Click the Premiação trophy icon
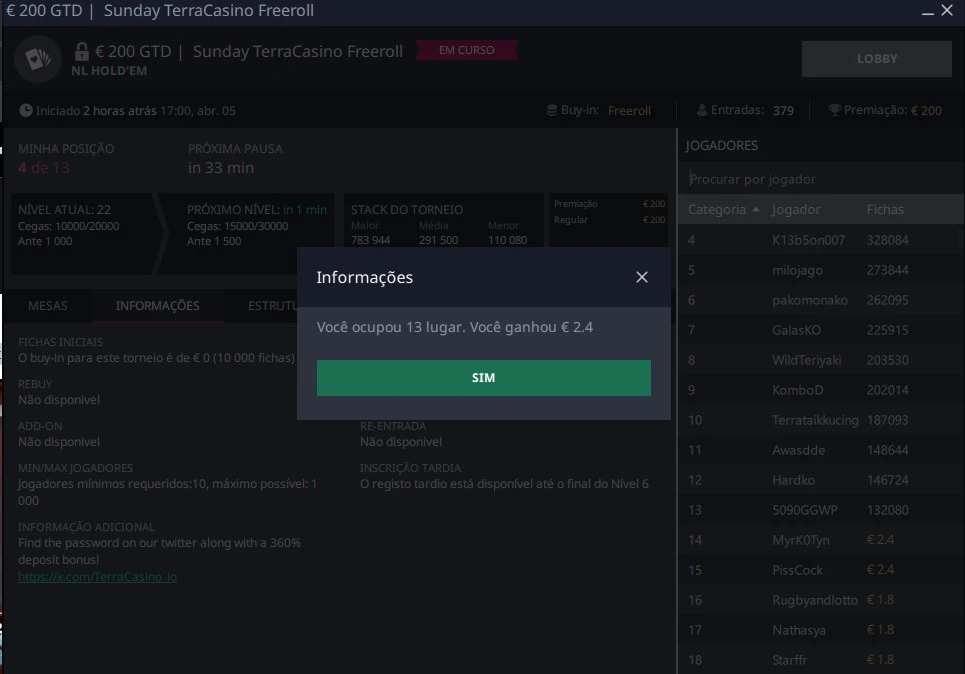 834,110
